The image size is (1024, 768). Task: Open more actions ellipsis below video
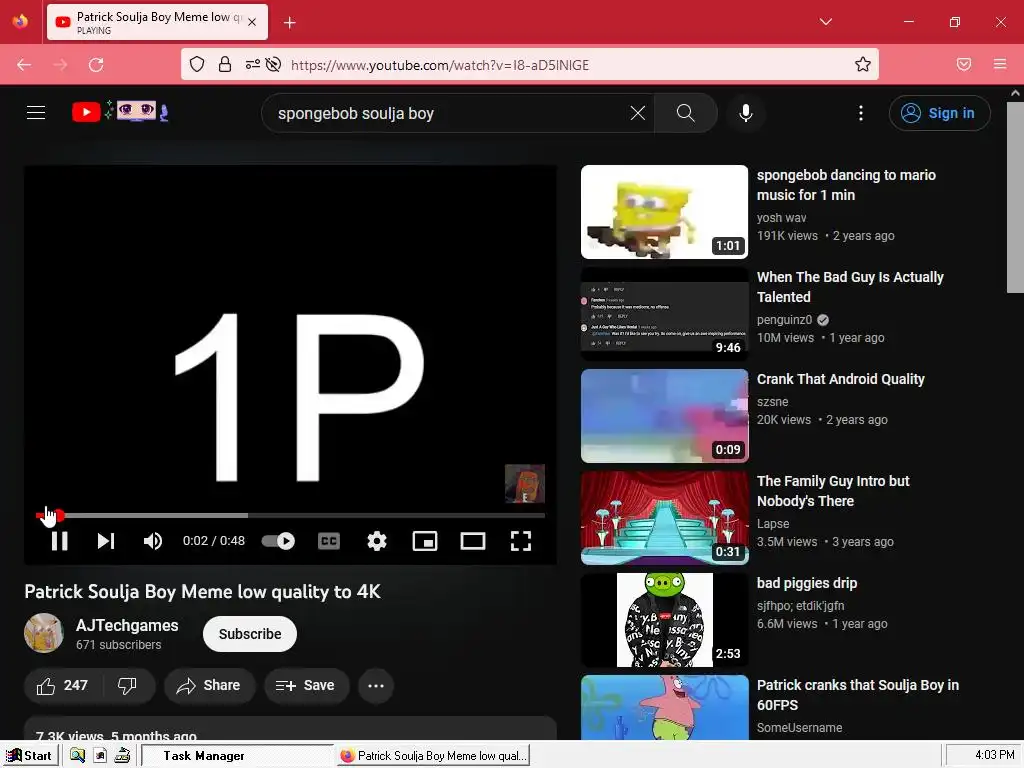(376, 686)
